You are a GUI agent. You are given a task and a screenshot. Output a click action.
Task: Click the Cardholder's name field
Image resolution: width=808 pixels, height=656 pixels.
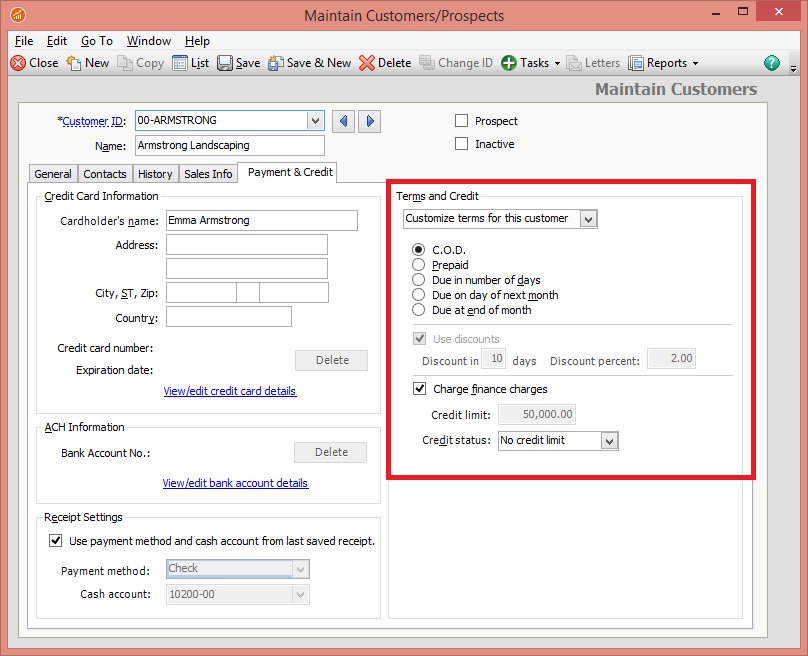262,221
